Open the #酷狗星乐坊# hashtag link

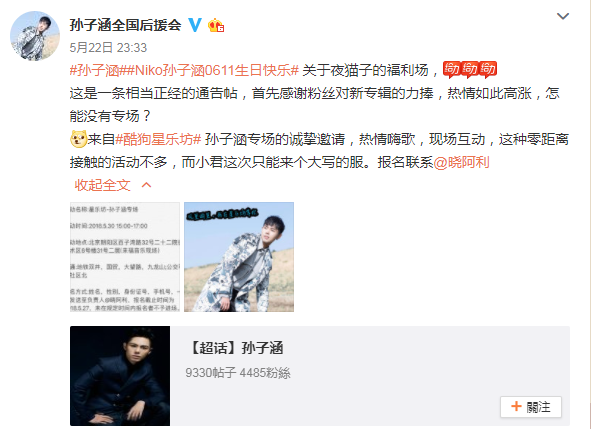[x=158, y=139]
